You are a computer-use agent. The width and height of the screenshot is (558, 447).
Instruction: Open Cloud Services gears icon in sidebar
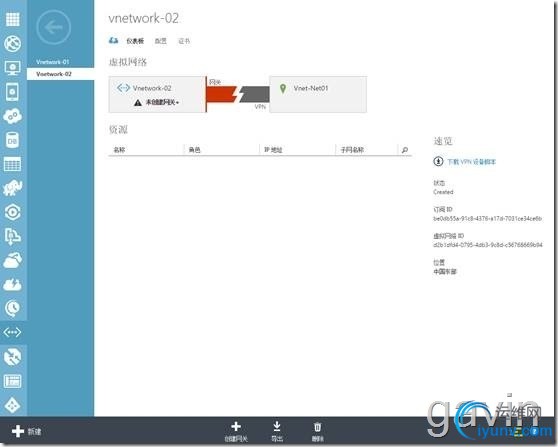pos(12,116)
